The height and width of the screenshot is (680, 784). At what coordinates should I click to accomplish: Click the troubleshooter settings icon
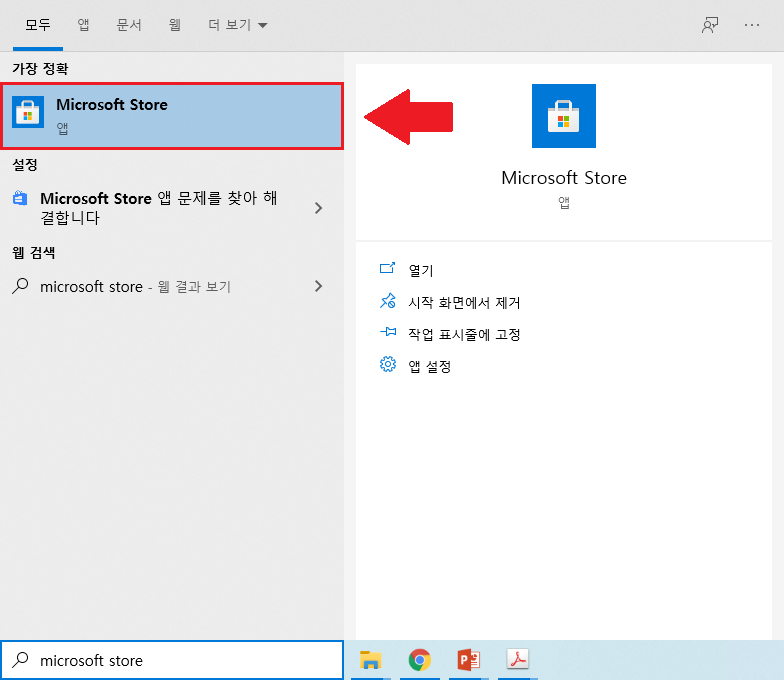pos(20,198)
